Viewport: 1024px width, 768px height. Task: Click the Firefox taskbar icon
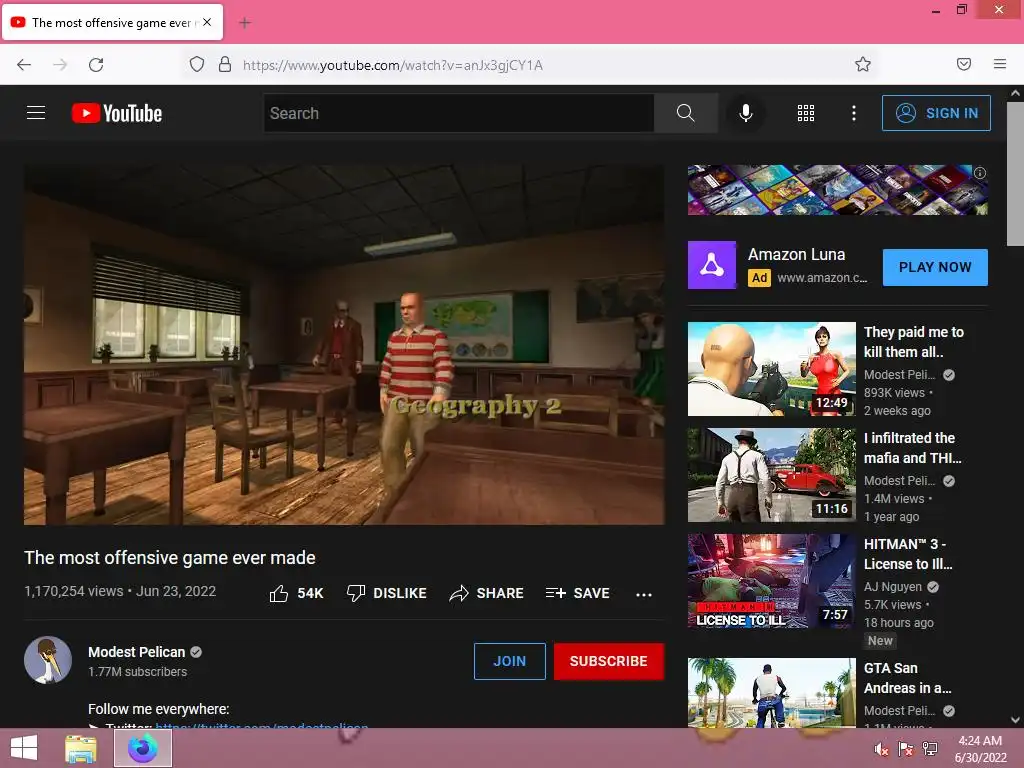click(x=143, y=748)
